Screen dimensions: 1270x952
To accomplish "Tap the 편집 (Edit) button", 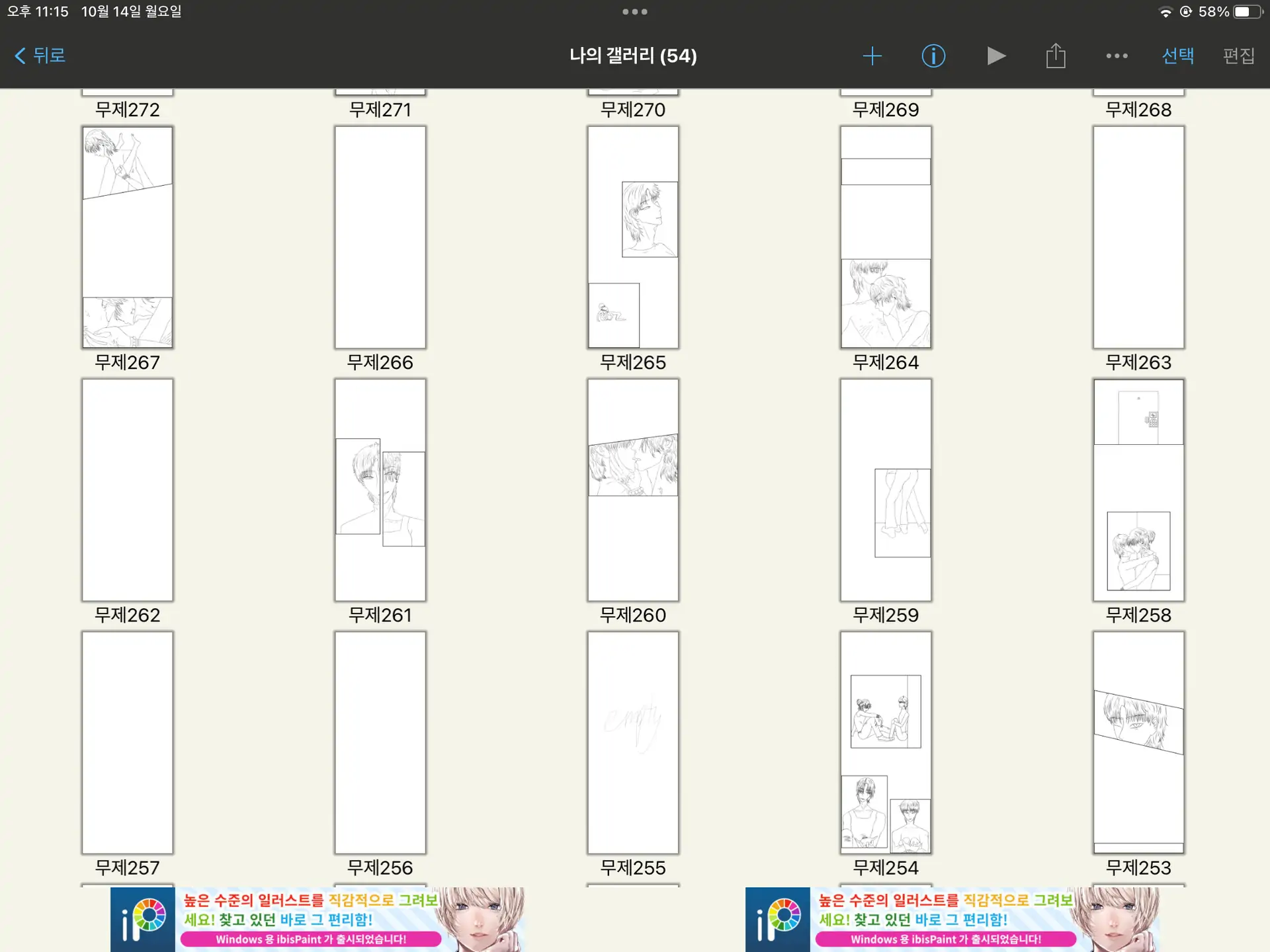I will click(x=1238, y=56).
